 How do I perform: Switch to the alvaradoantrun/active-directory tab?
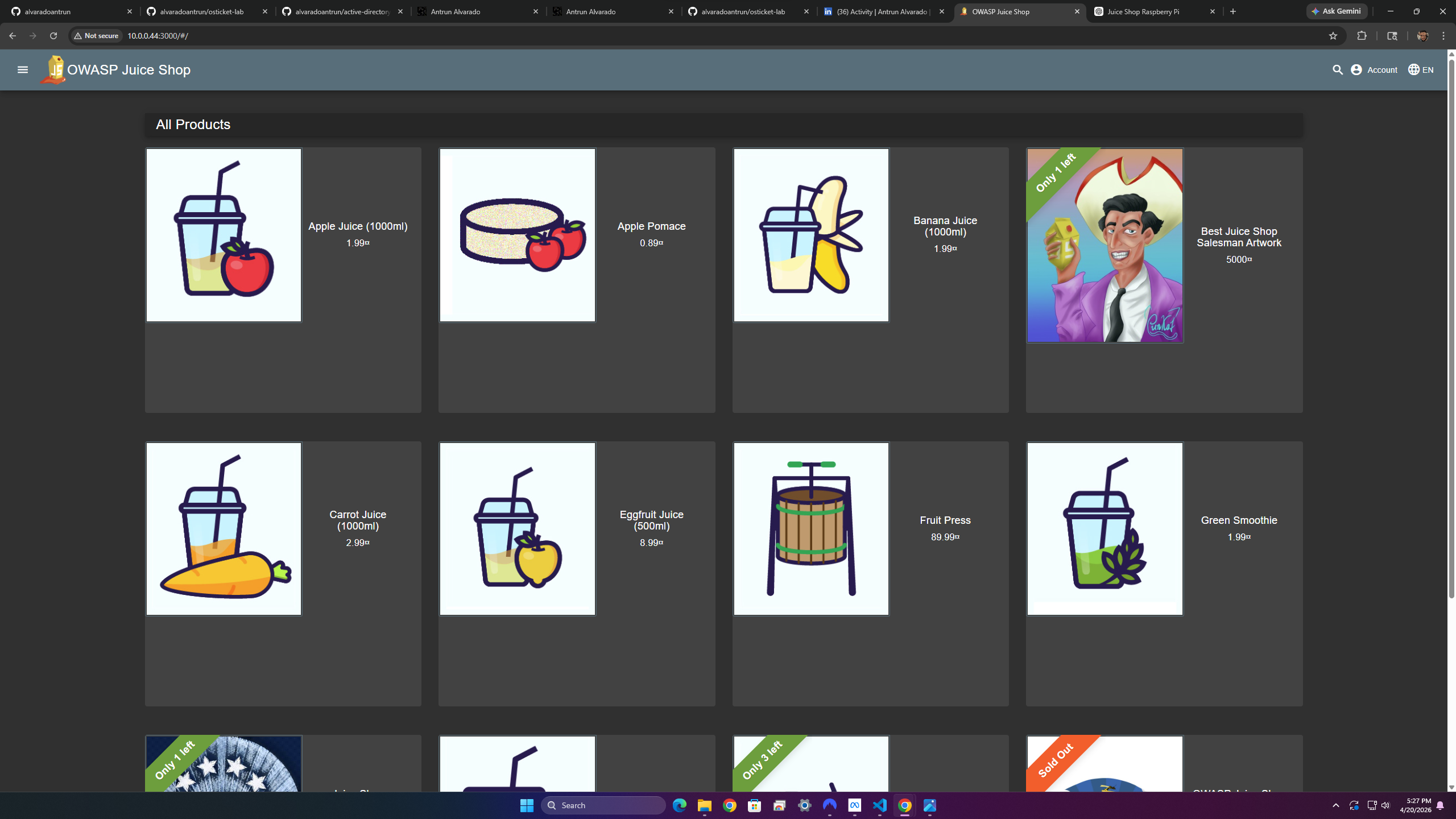click(x=343, y=11)
